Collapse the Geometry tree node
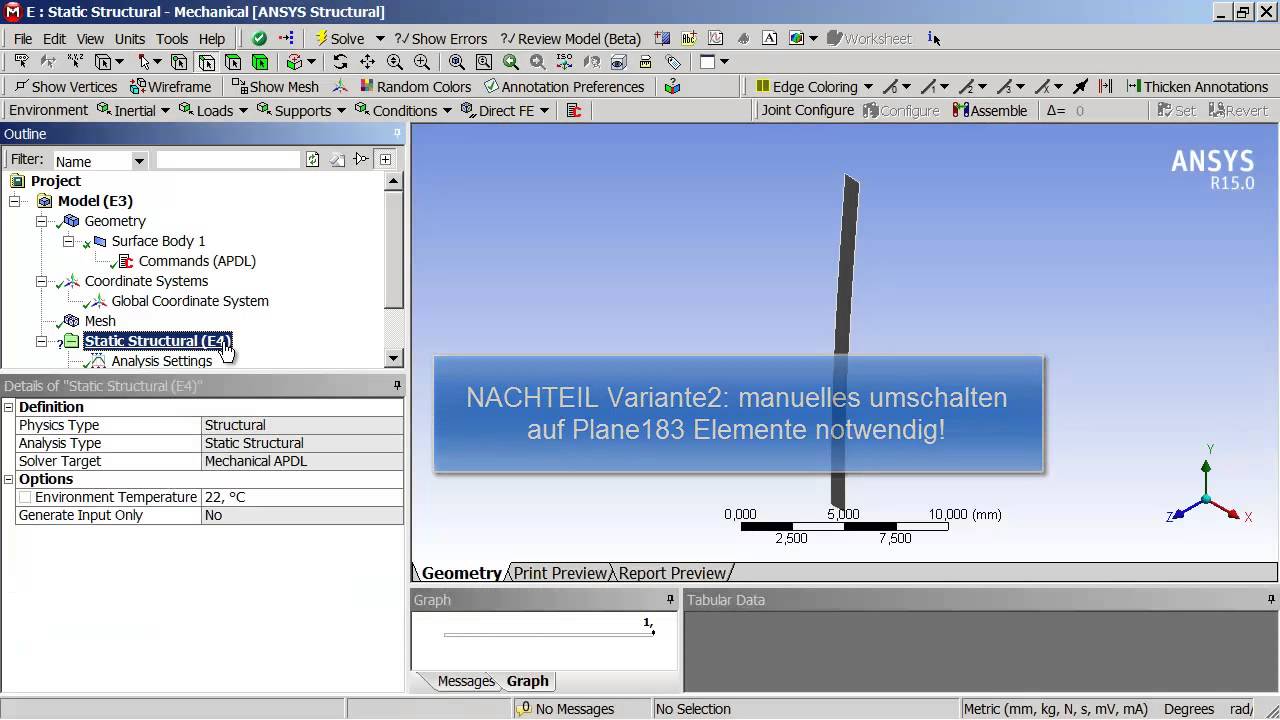Screen dimensions: 1280x720 [42, 221]
